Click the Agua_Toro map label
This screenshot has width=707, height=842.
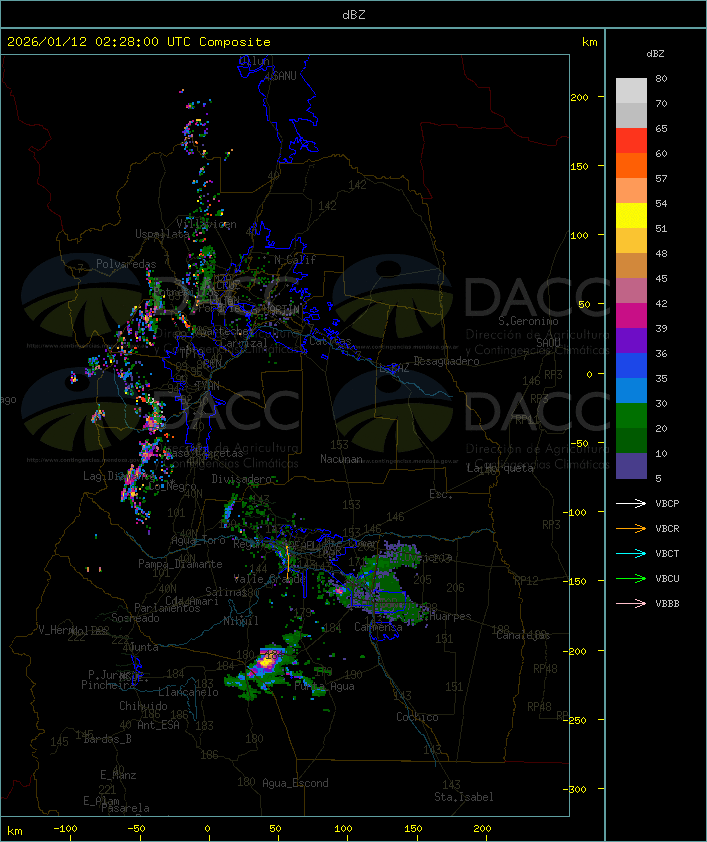[198, 540]
